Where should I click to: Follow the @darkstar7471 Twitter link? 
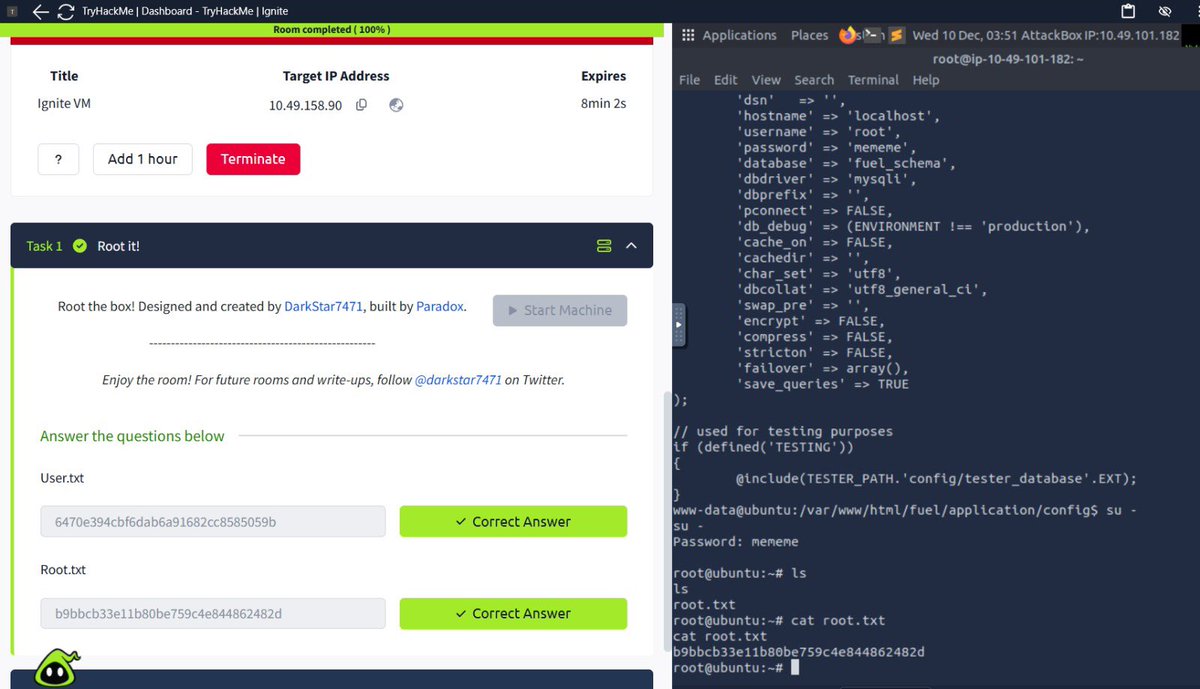(x=458, y=381)
